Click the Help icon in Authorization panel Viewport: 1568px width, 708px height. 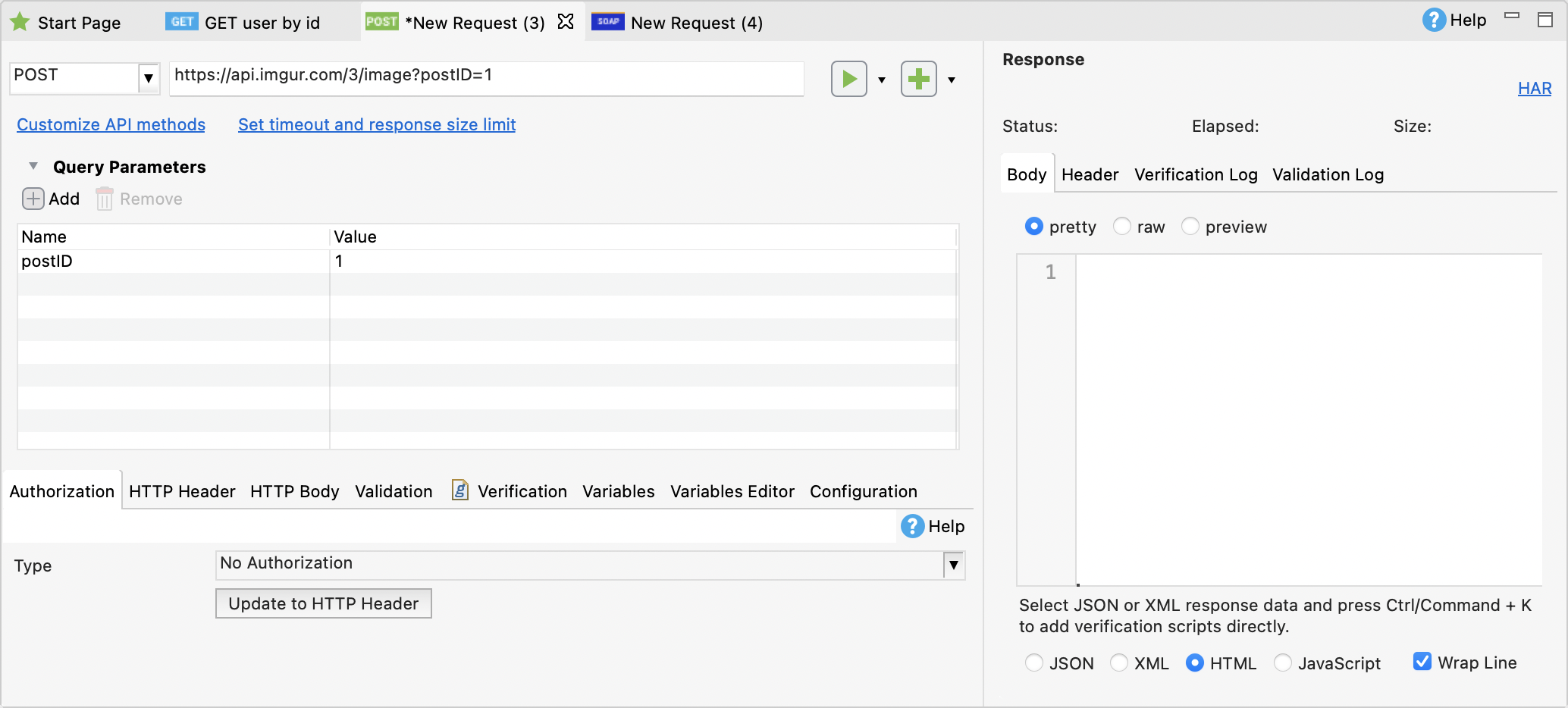tap(912, 526)
